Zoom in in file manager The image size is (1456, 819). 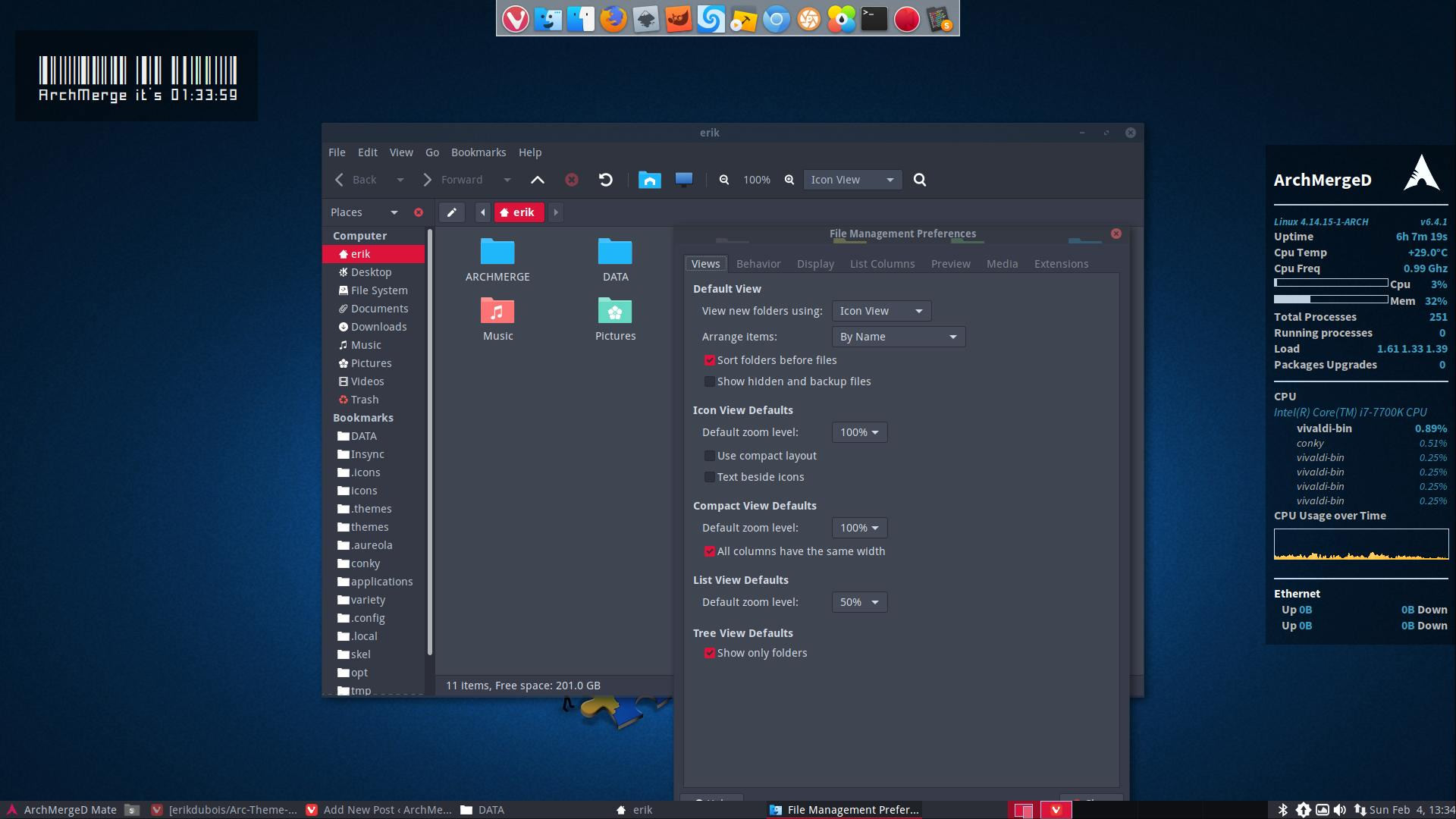[x=789, y=180]
